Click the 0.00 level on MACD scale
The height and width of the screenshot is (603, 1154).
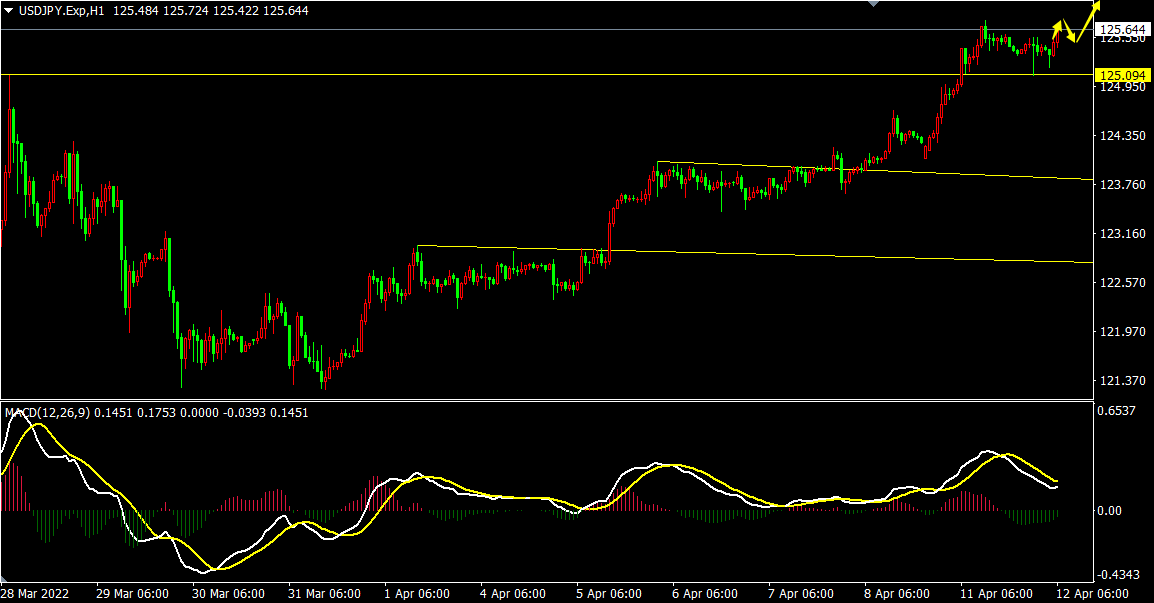[1109, 510]
